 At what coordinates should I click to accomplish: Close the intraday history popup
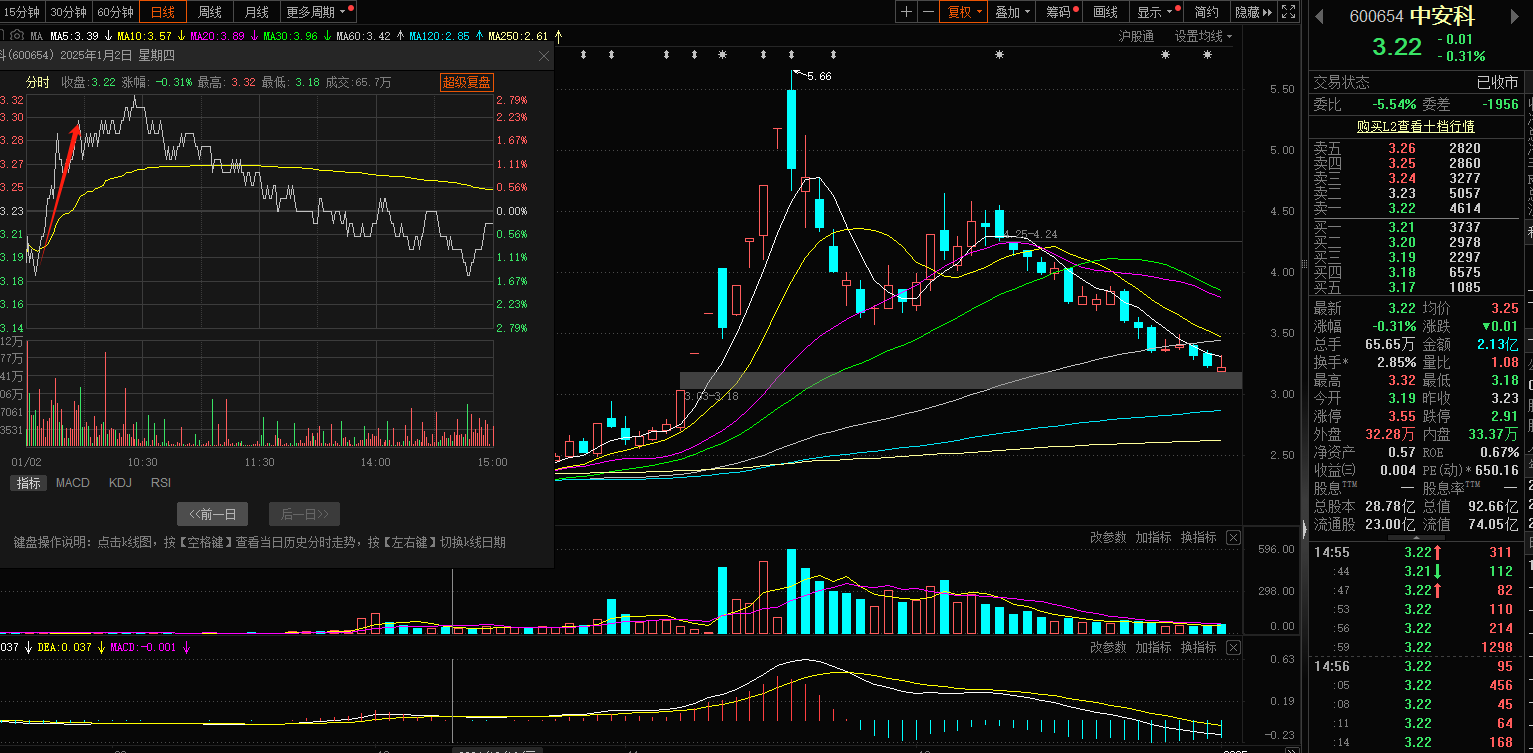click(x=544, y=56)
